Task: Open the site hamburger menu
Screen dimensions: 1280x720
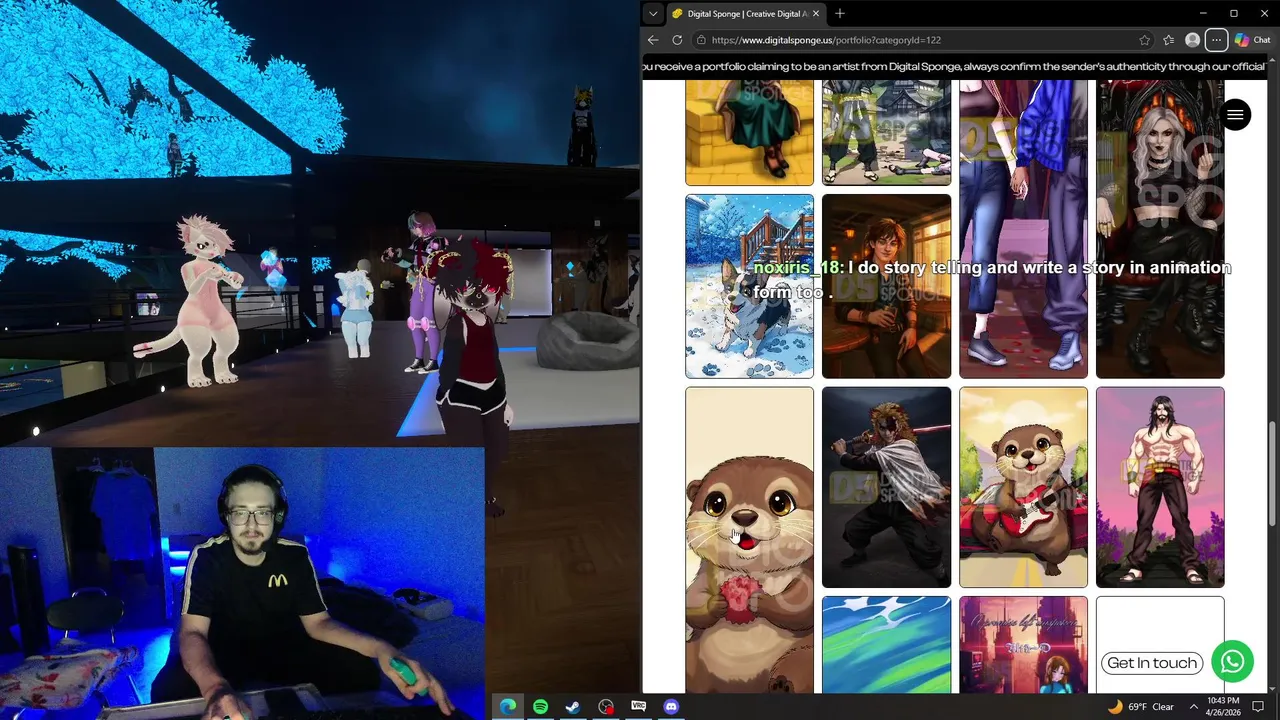Action: (x=1235, y=115)
